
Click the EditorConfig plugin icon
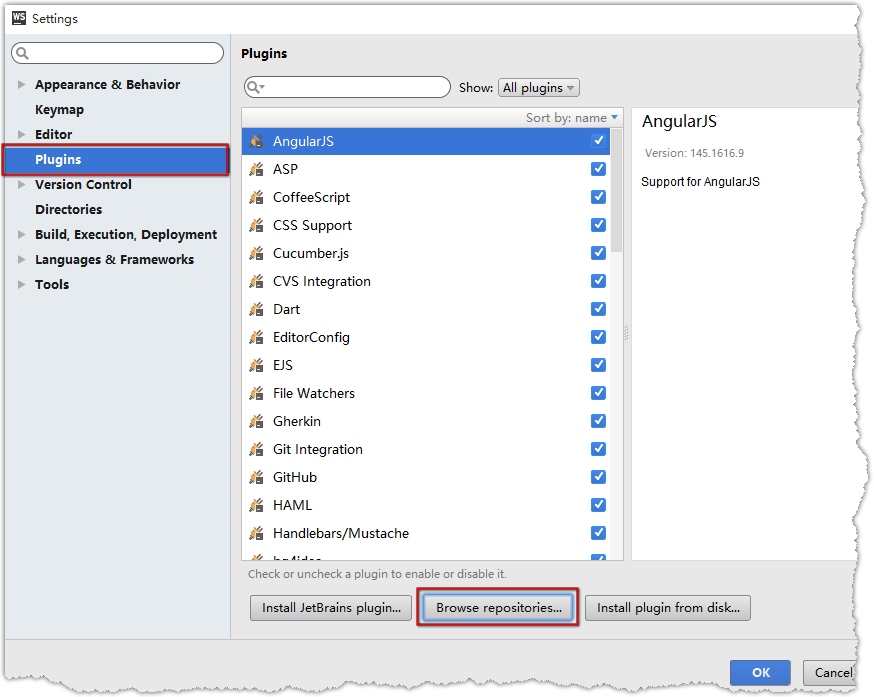click(x=256, y=337)
